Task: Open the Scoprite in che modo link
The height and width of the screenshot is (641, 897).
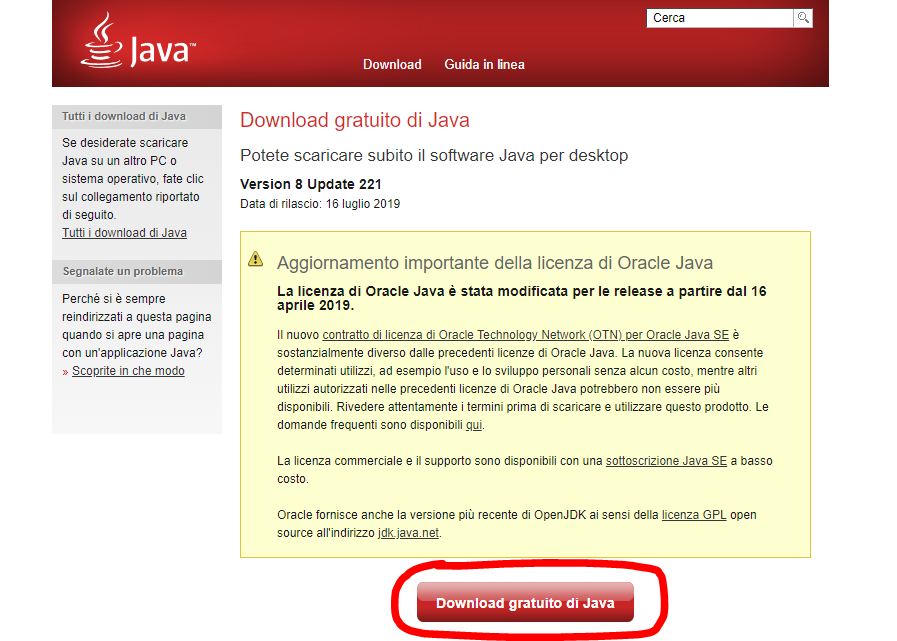Action: (128, 371)
